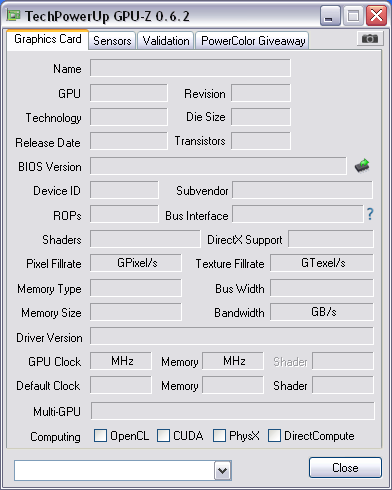Click the Memory Size field
The height and width of the screenshot is (490, 392).
[x=136, y=312]
